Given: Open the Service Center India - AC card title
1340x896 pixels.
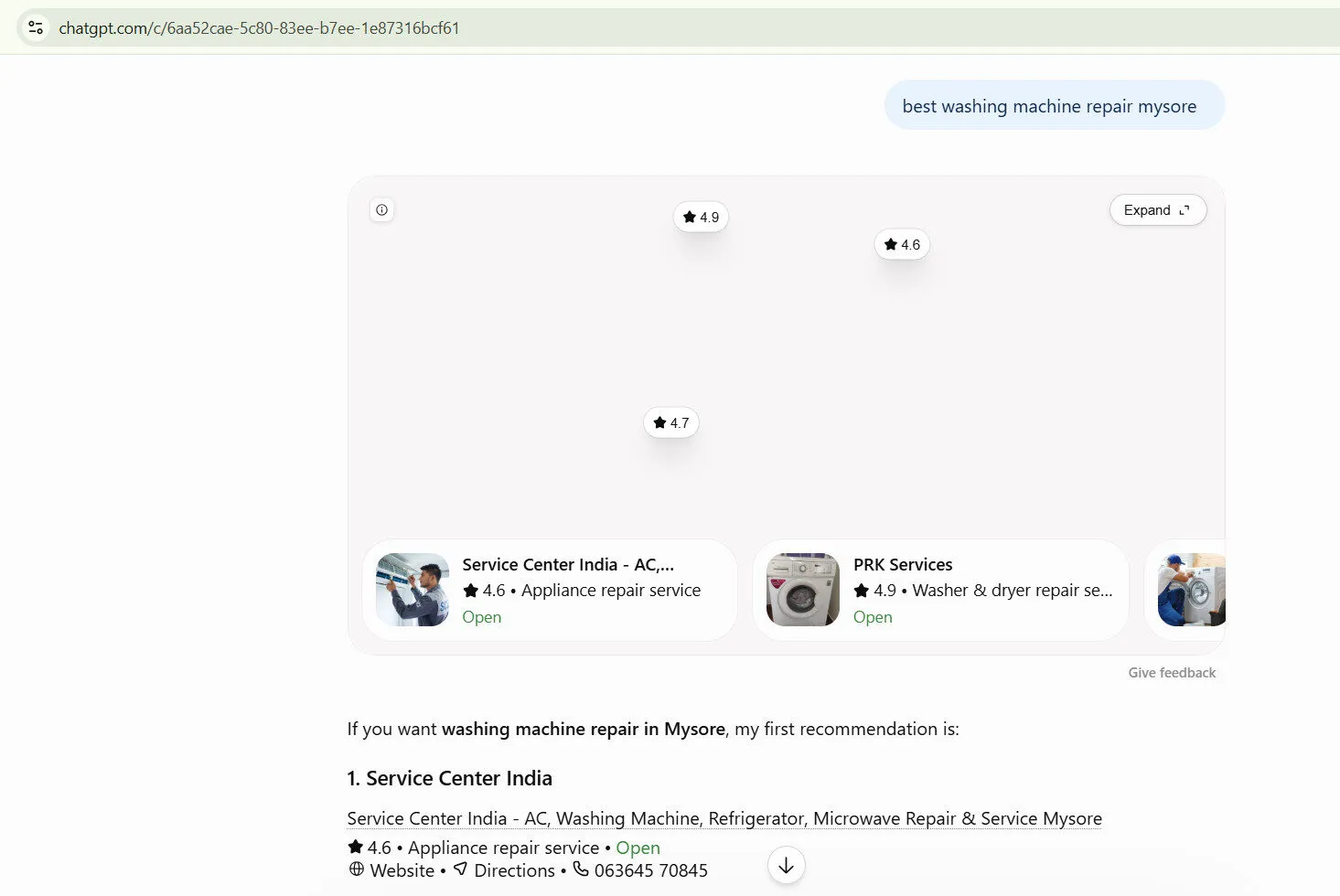Looking at the screenshot, I should tap(568, 565).
